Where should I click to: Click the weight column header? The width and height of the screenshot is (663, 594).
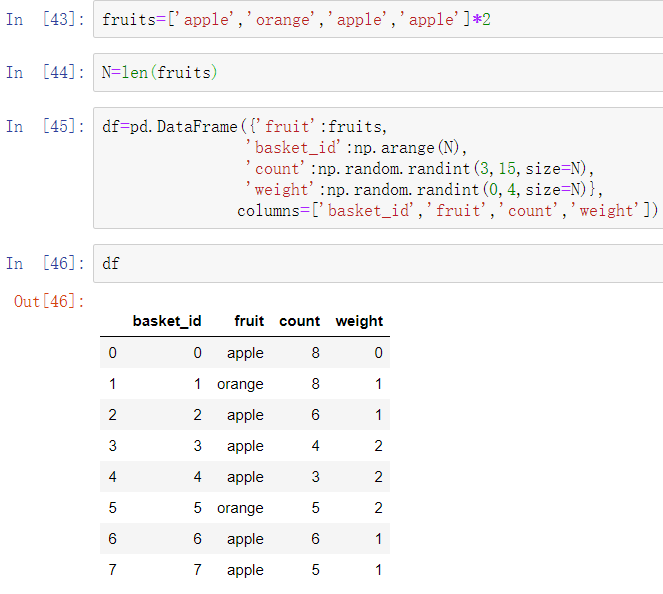(x=359, y=321)
